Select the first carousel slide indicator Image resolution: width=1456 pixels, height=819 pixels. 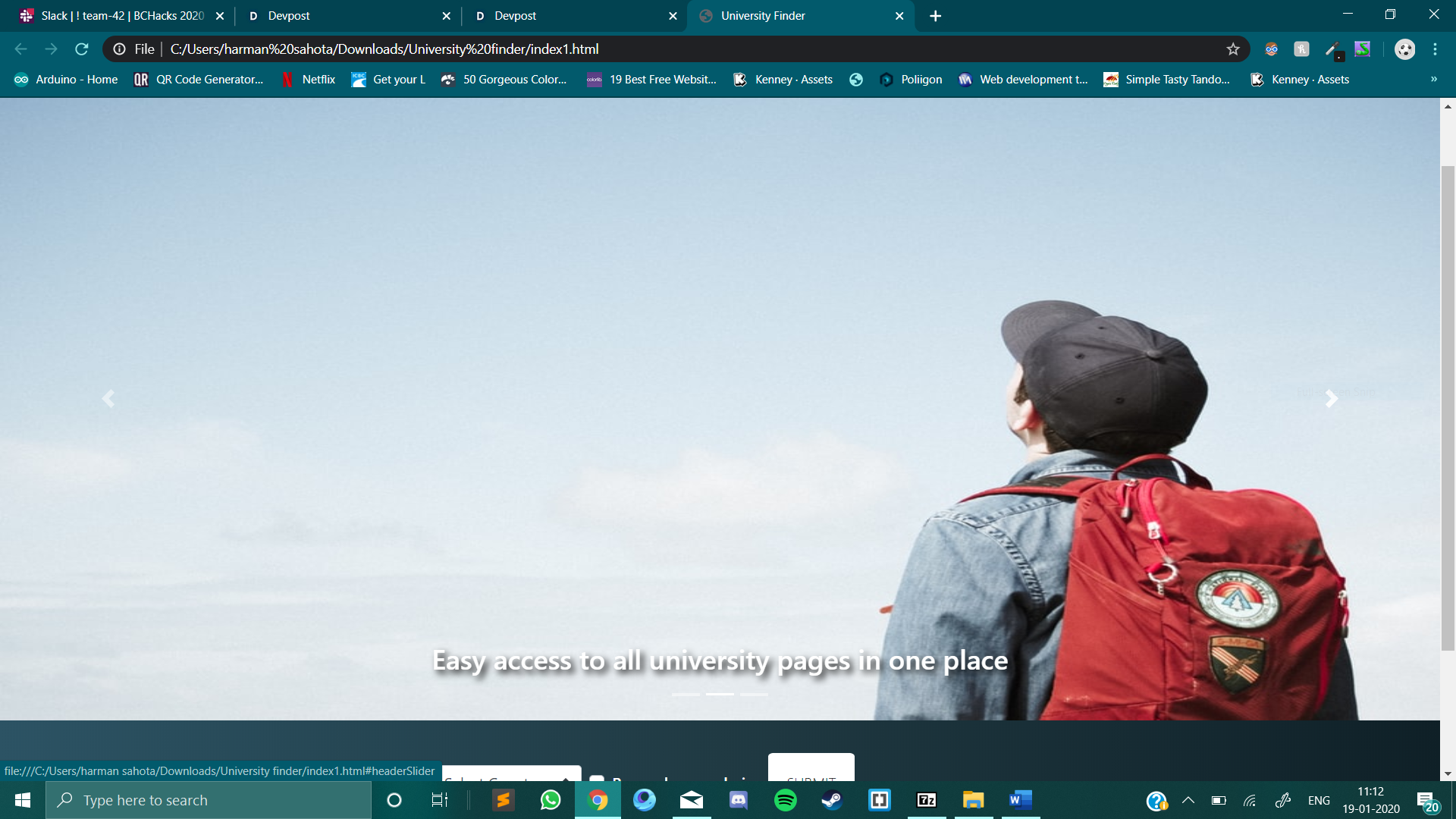click(x=686, y=694)
